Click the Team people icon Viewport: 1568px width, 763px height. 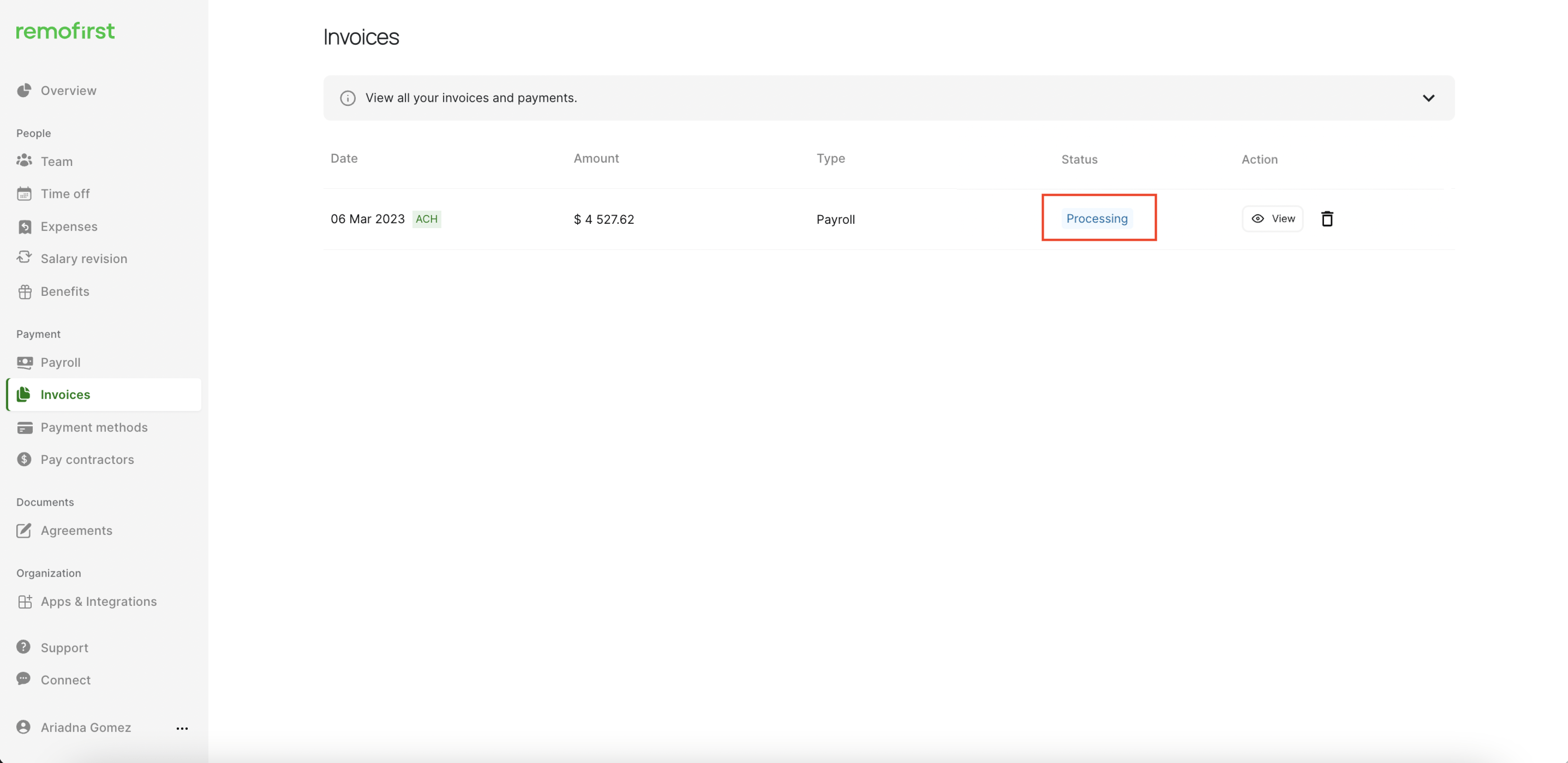pyautogui.click(x=24, y=161)
